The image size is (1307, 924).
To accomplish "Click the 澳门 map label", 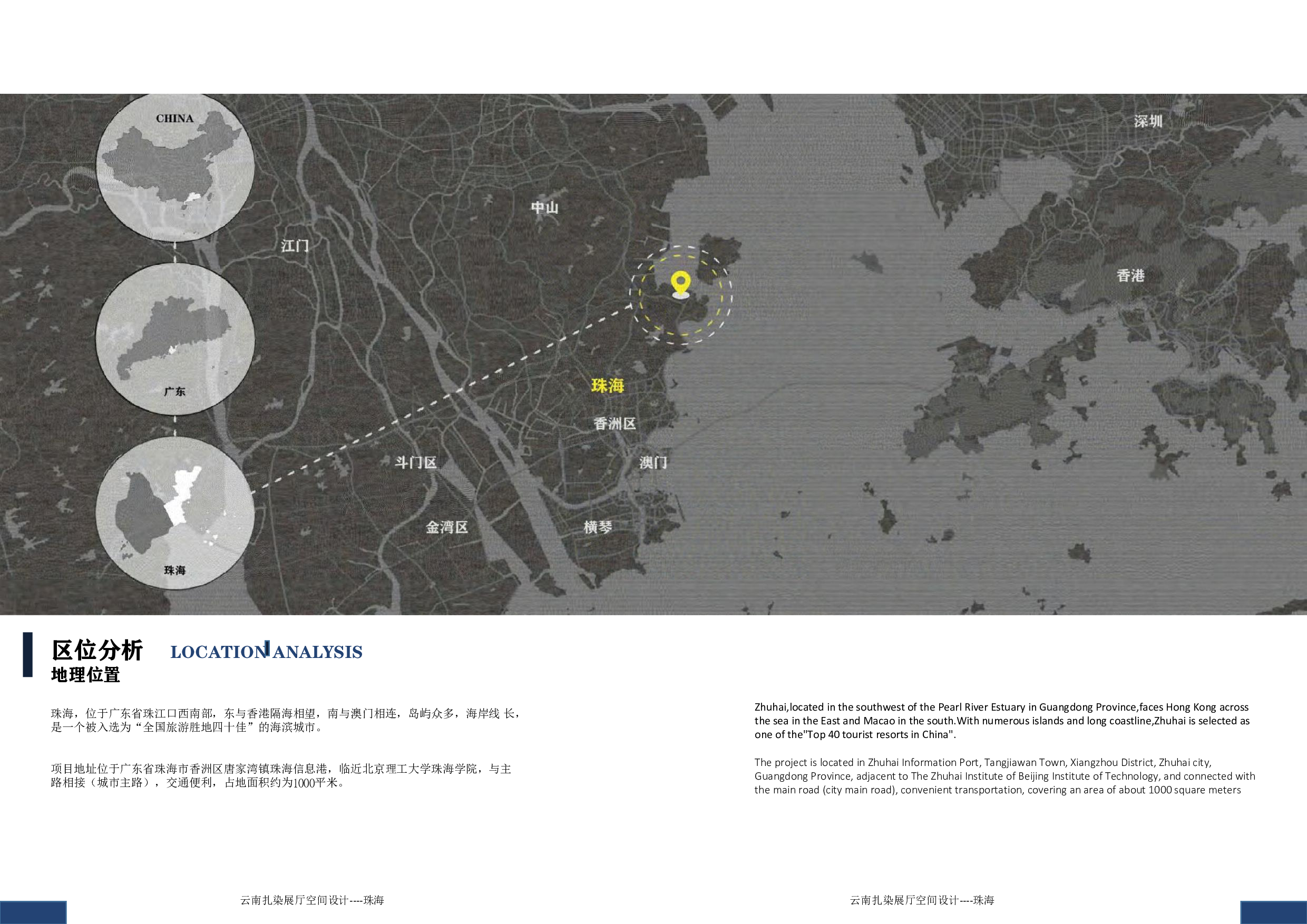I will [652, 463].
